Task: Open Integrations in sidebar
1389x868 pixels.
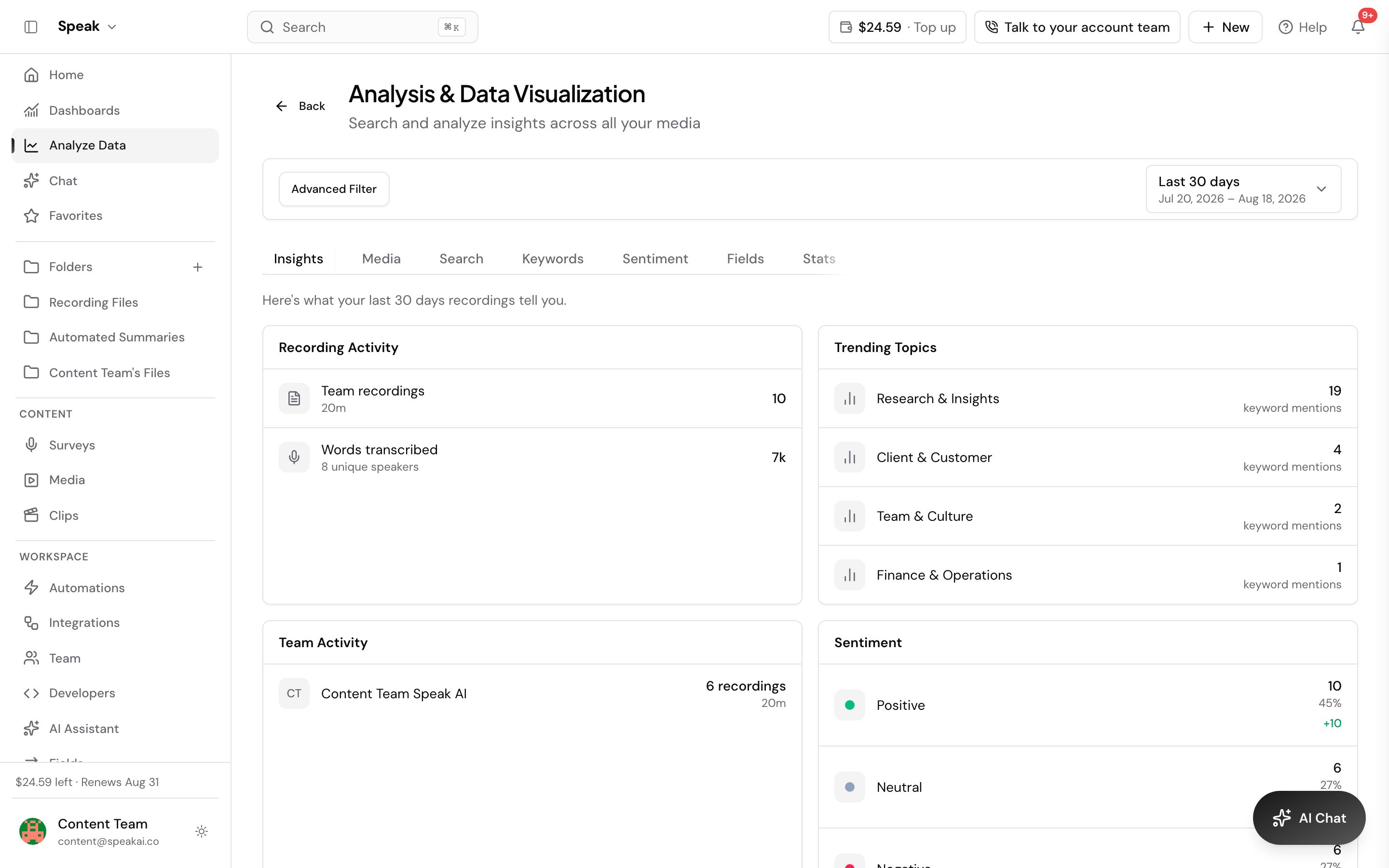Action: point(115,623)
